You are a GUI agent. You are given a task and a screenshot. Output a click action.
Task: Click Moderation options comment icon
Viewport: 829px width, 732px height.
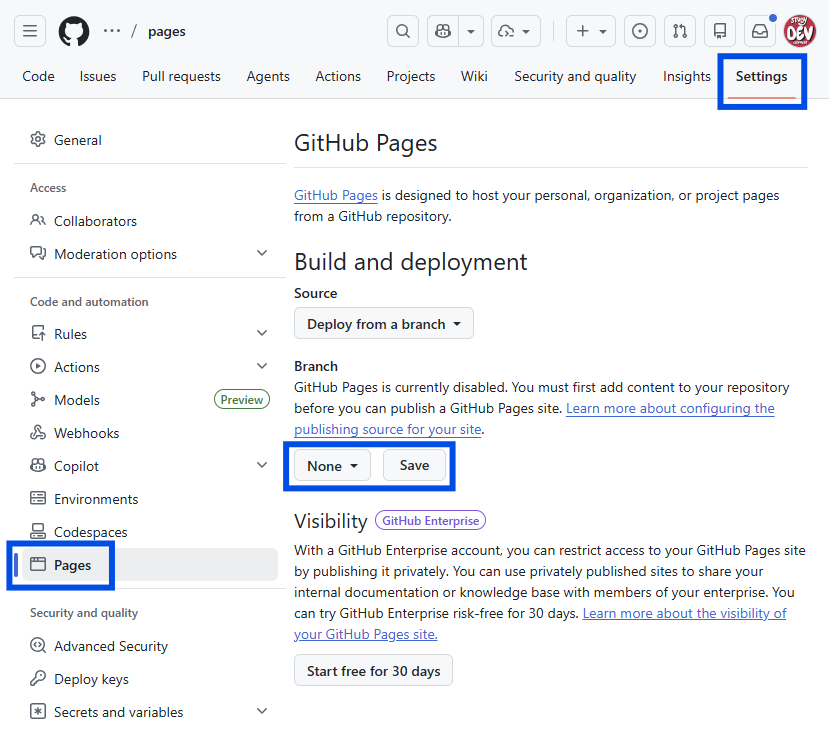(x=38, y=254)
